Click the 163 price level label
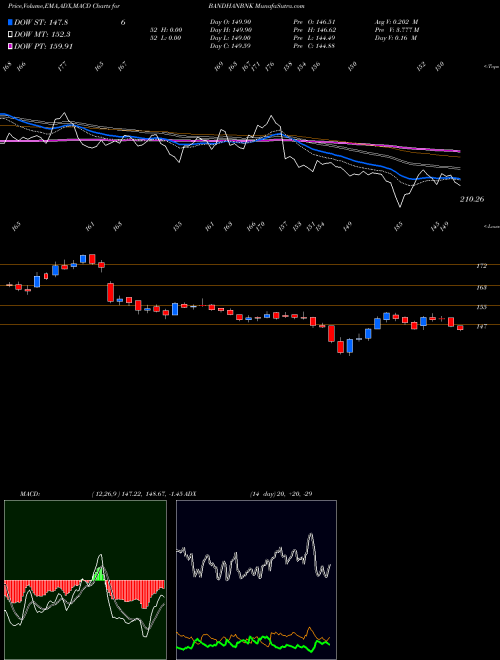 pyautogui.click(x=481, y=287)
